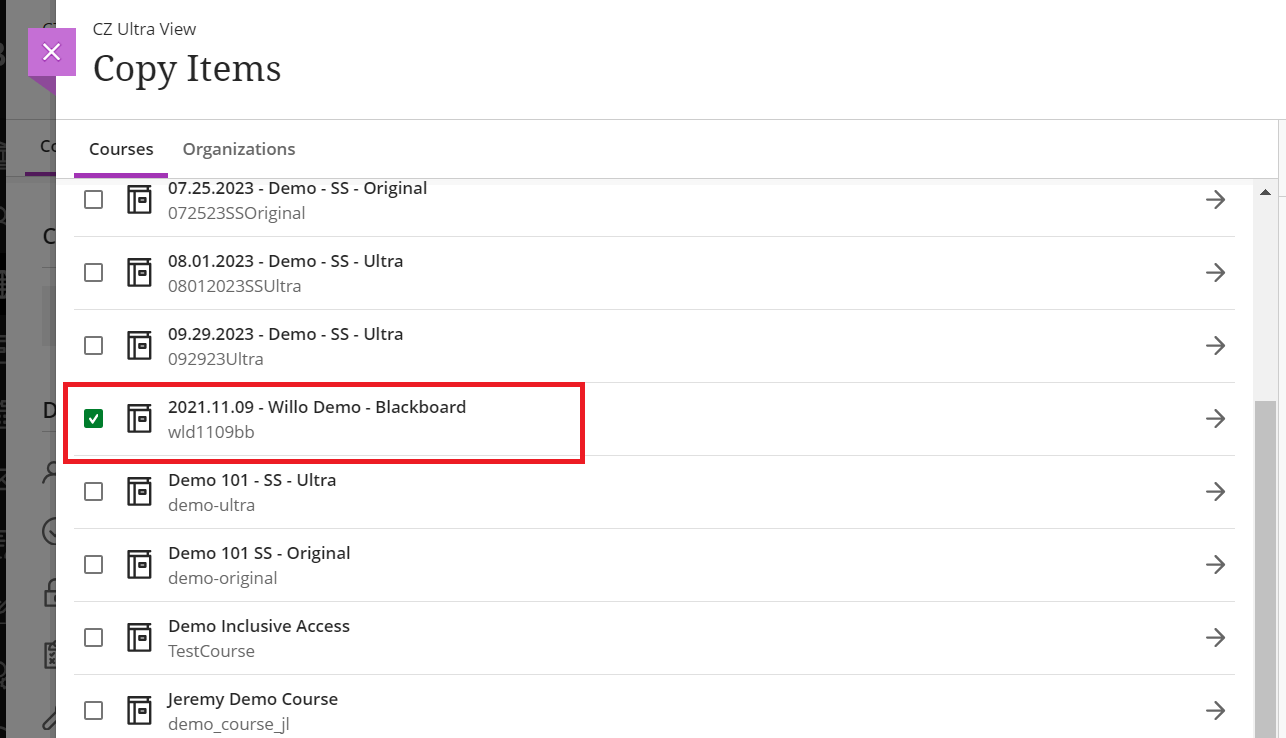The image size is (1286, 738).
Task: Click the course icon for 07.25.2023 Demo SS Original
Action: [x=139, y=200]
